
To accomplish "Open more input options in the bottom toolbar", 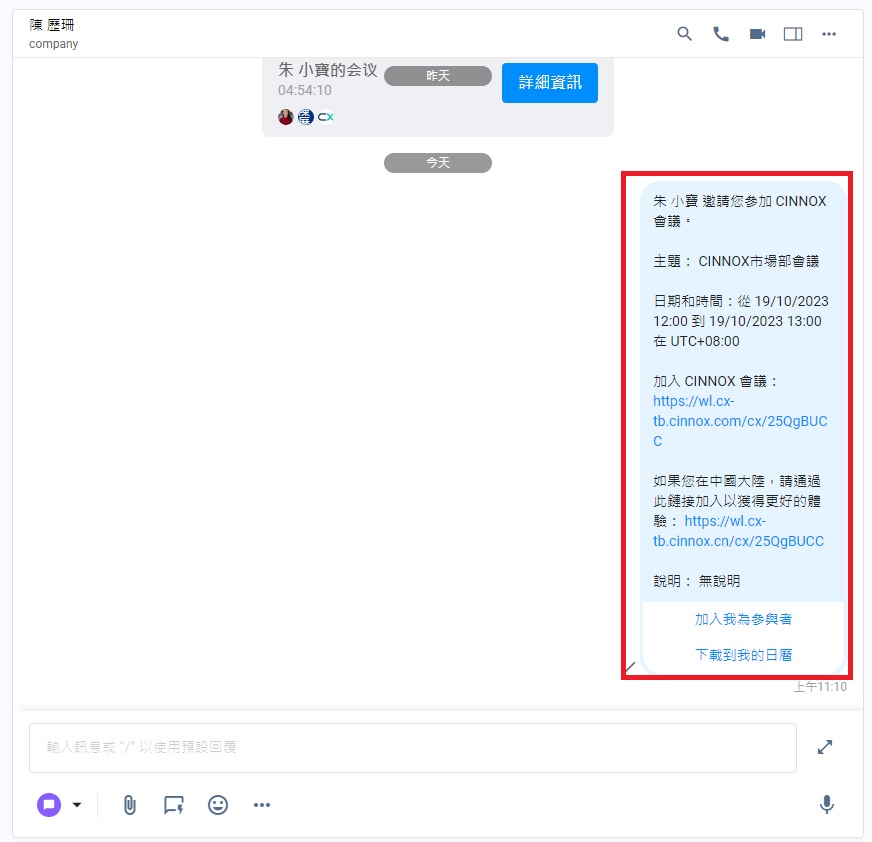I will [261, 804].
